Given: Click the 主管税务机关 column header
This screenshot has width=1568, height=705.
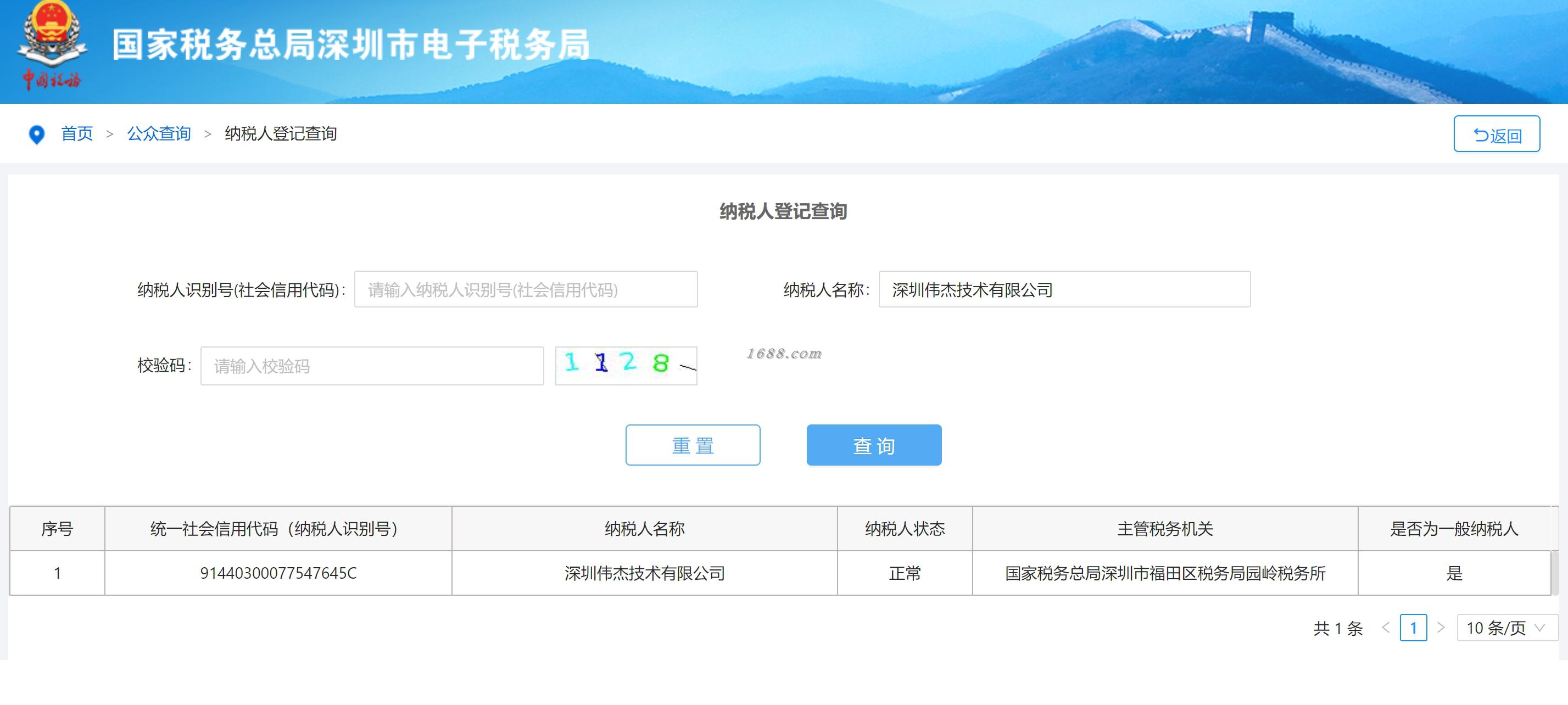Looking at the screenshot, I should click(1165, 529).
